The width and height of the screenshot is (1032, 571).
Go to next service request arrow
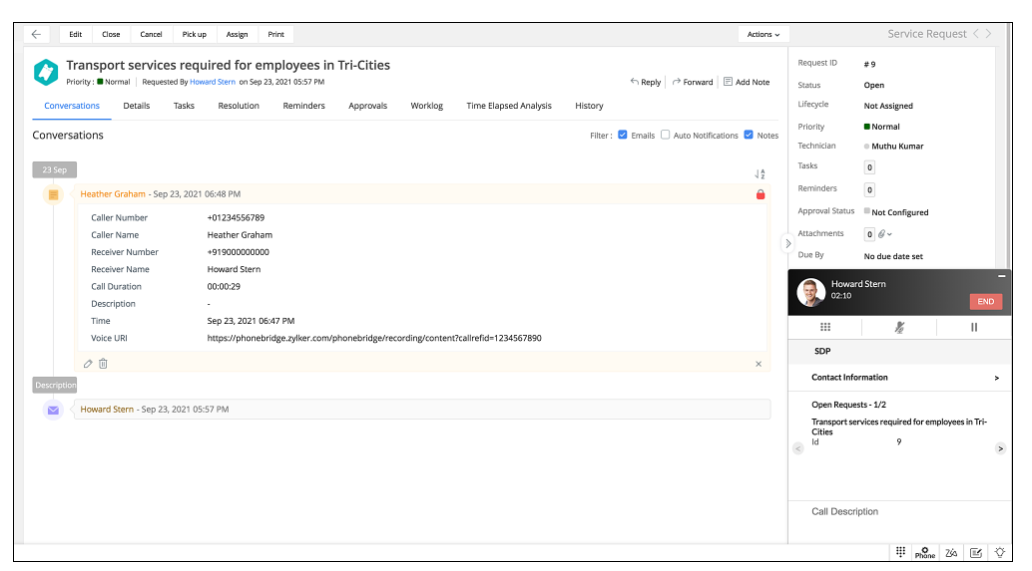pyautogui.click(x=988, y=34)
